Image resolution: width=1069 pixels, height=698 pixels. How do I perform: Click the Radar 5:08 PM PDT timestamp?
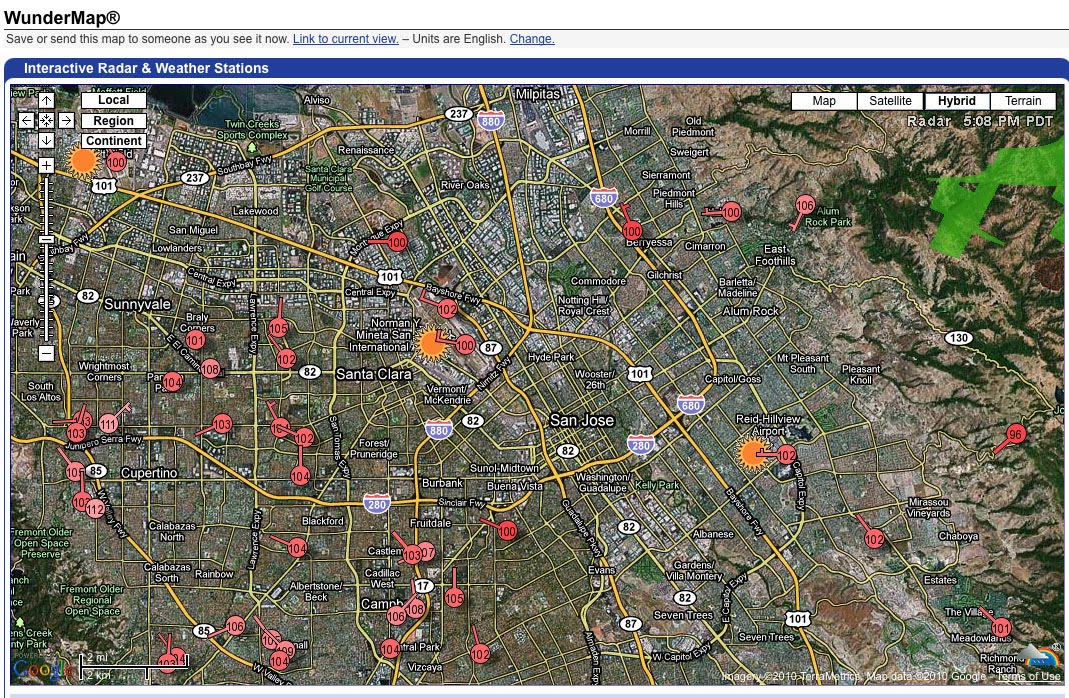pyautogui.click(x=980, y=121)
